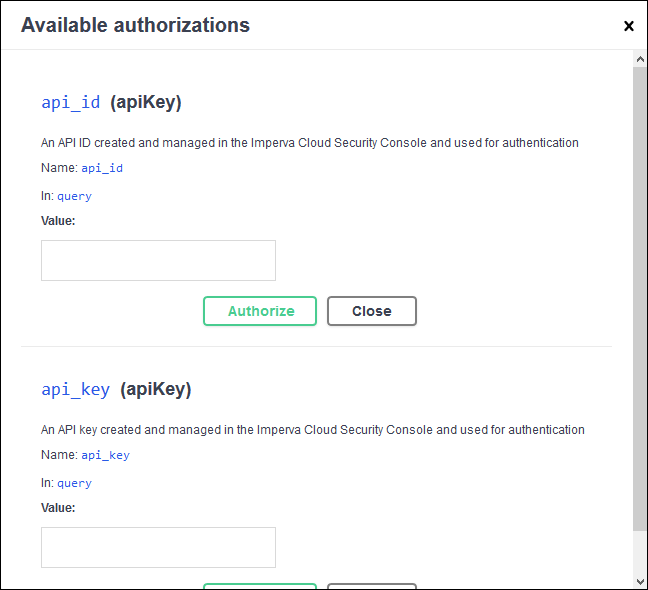Click the vertical scrollbar thumb
The image size is (648, 590).
click(640, 298)
